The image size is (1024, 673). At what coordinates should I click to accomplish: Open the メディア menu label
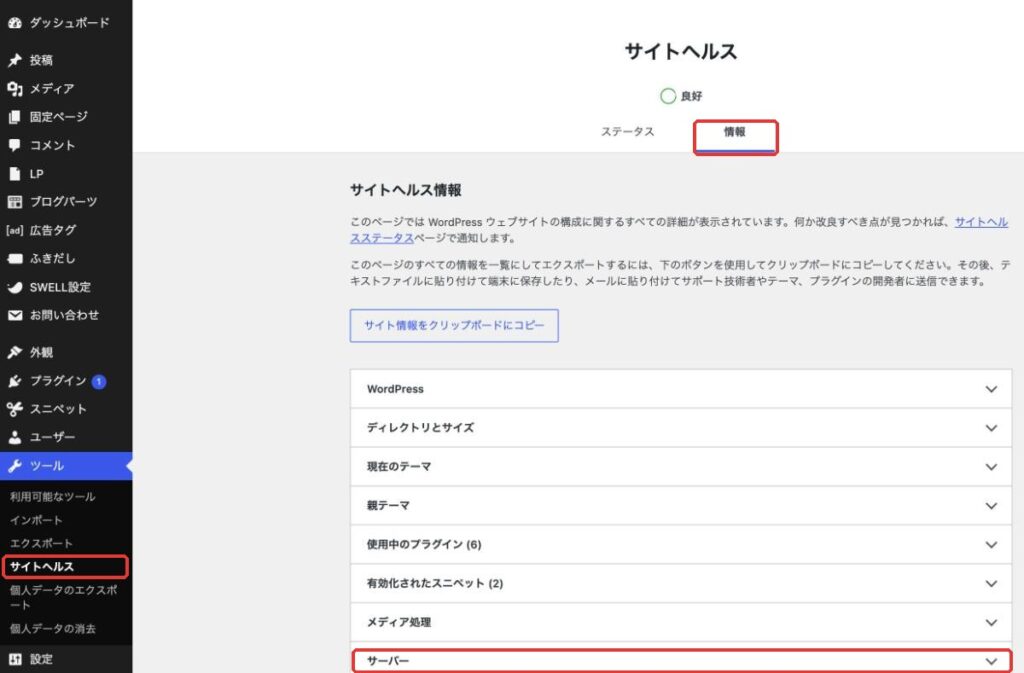pyautogui.click(x=52, y=89)
